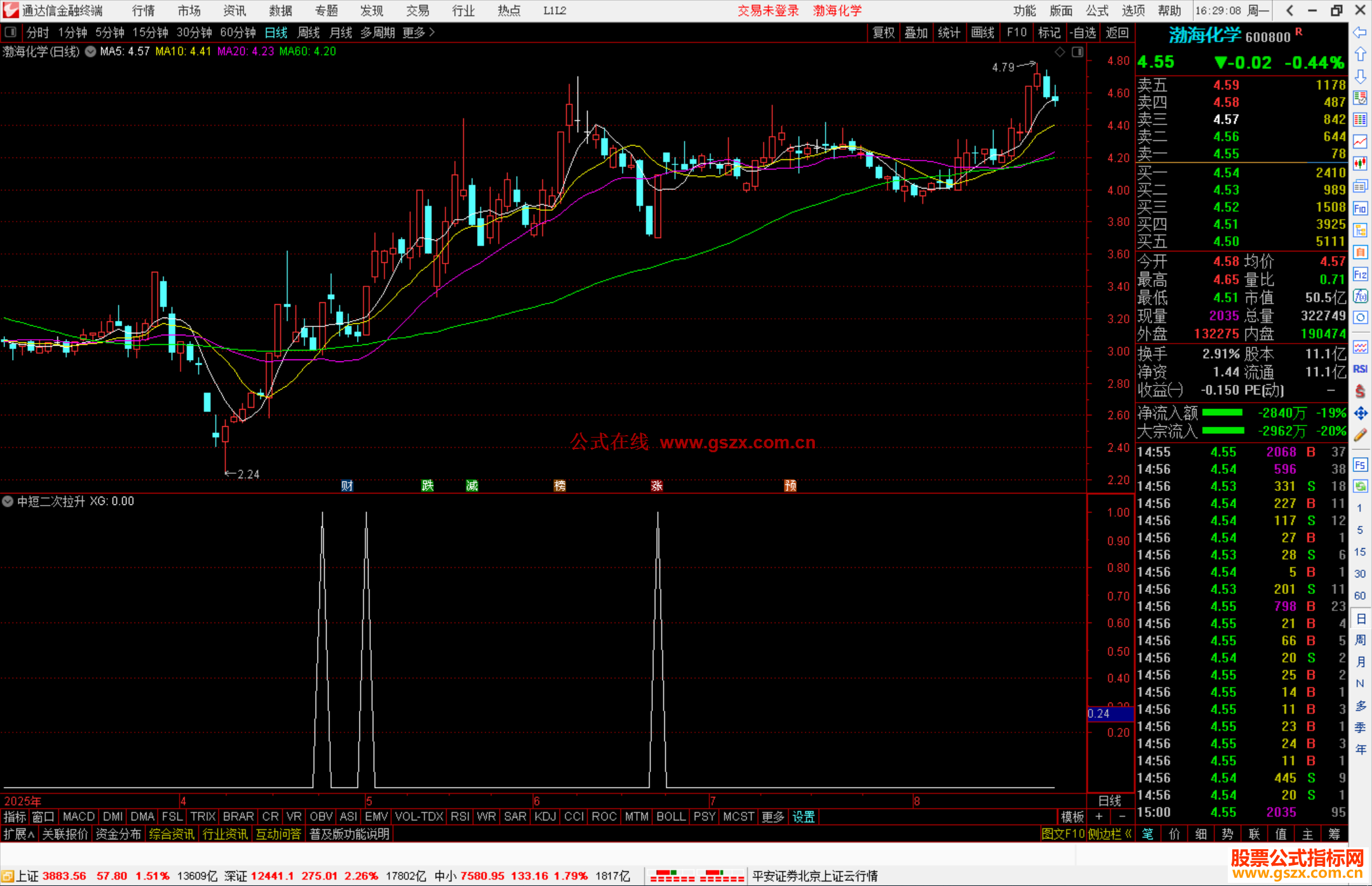Click the TDX logo in title bar
Image resolution: width=1372 pixels, height=886 pixels.
tap(11, 10)
